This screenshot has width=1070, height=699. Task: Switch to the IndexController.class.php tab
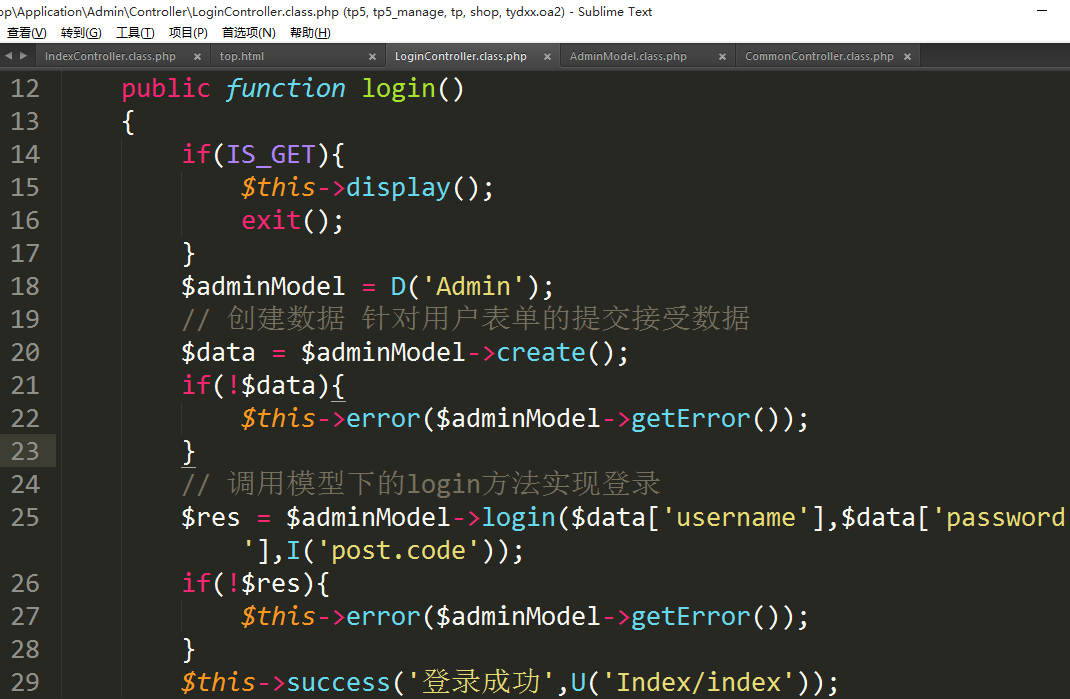pyautogui.click(x=110, y=57)
